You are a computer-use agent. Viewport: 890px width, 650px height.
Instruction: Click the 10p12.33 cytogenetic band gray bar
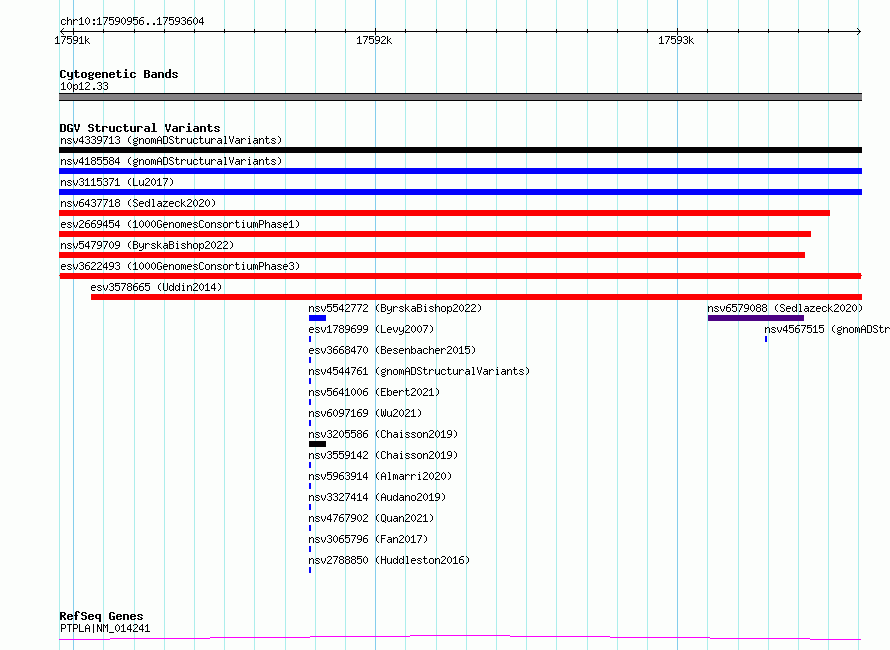460,97
